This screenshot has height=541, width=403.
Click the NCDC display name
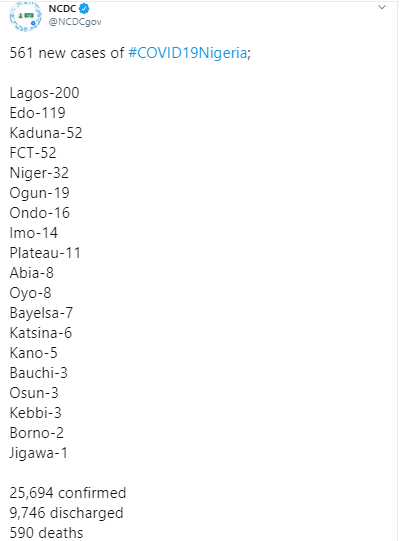pos(62,8)
